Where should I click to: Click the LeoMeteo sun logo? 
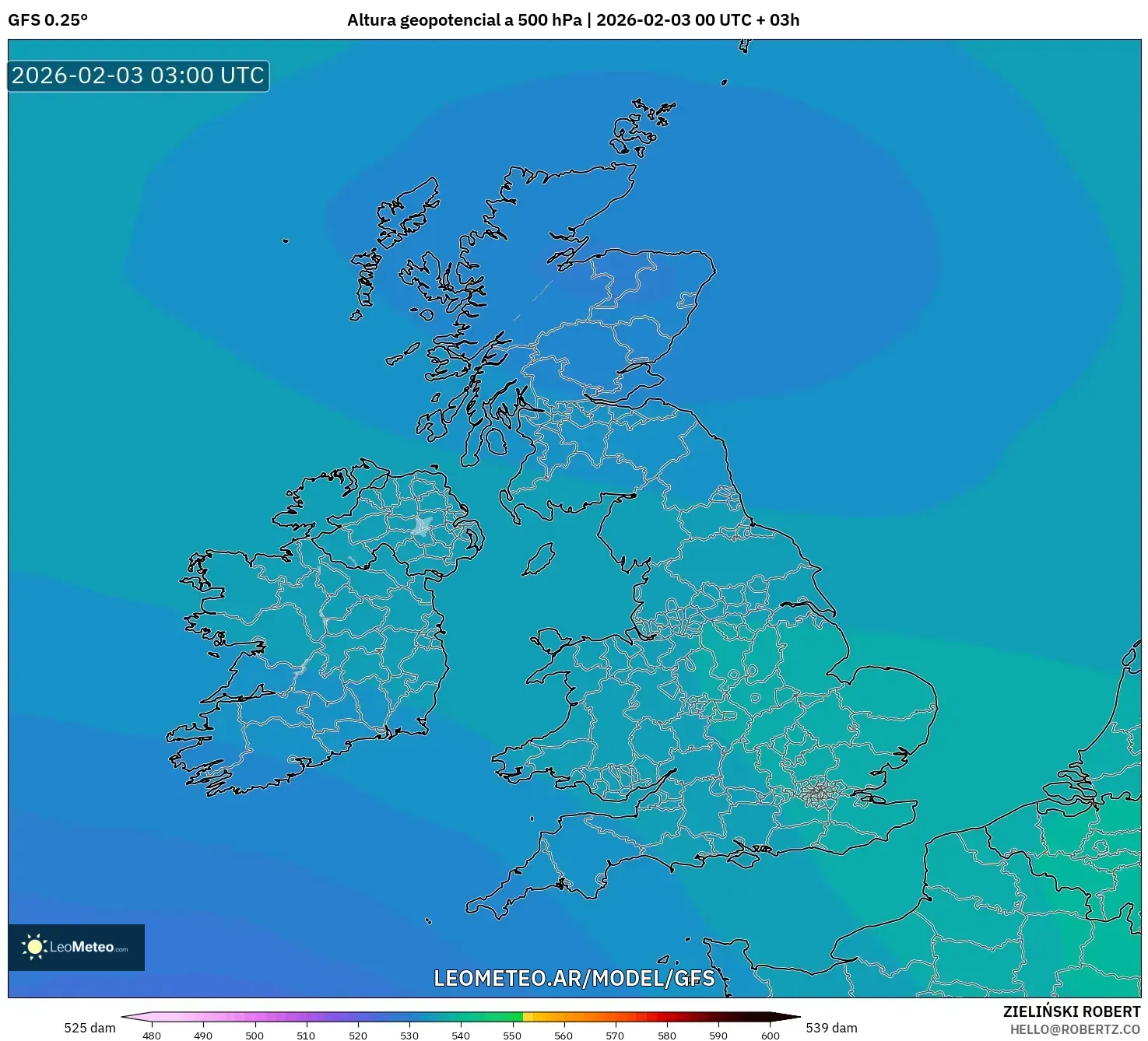click(37, 946)
